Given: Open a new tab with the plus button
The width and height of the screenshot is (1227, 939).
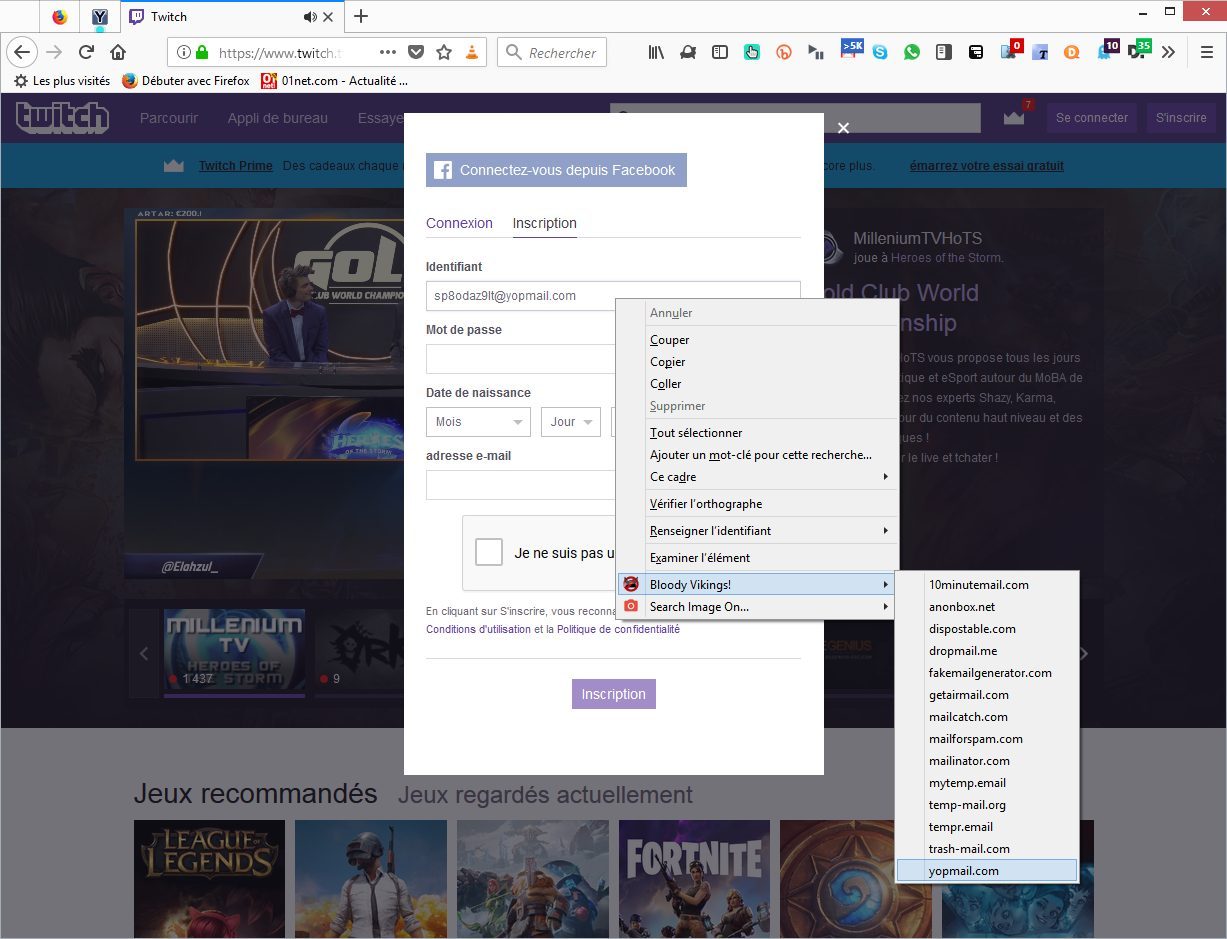Looking at the screenshot, I should pyautogui.click(x=361, y=16).
